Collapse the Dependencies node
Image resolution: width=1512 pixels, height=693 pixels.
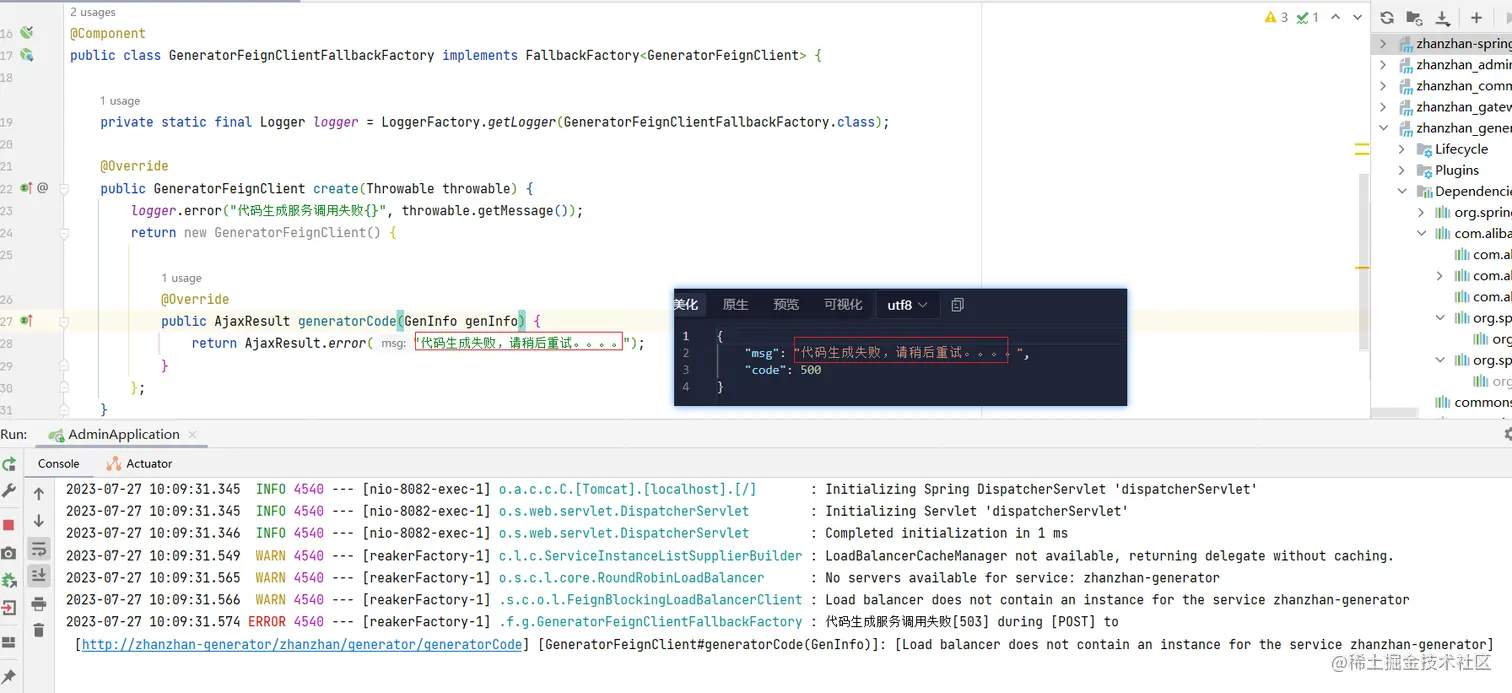tap(1402, 191)
